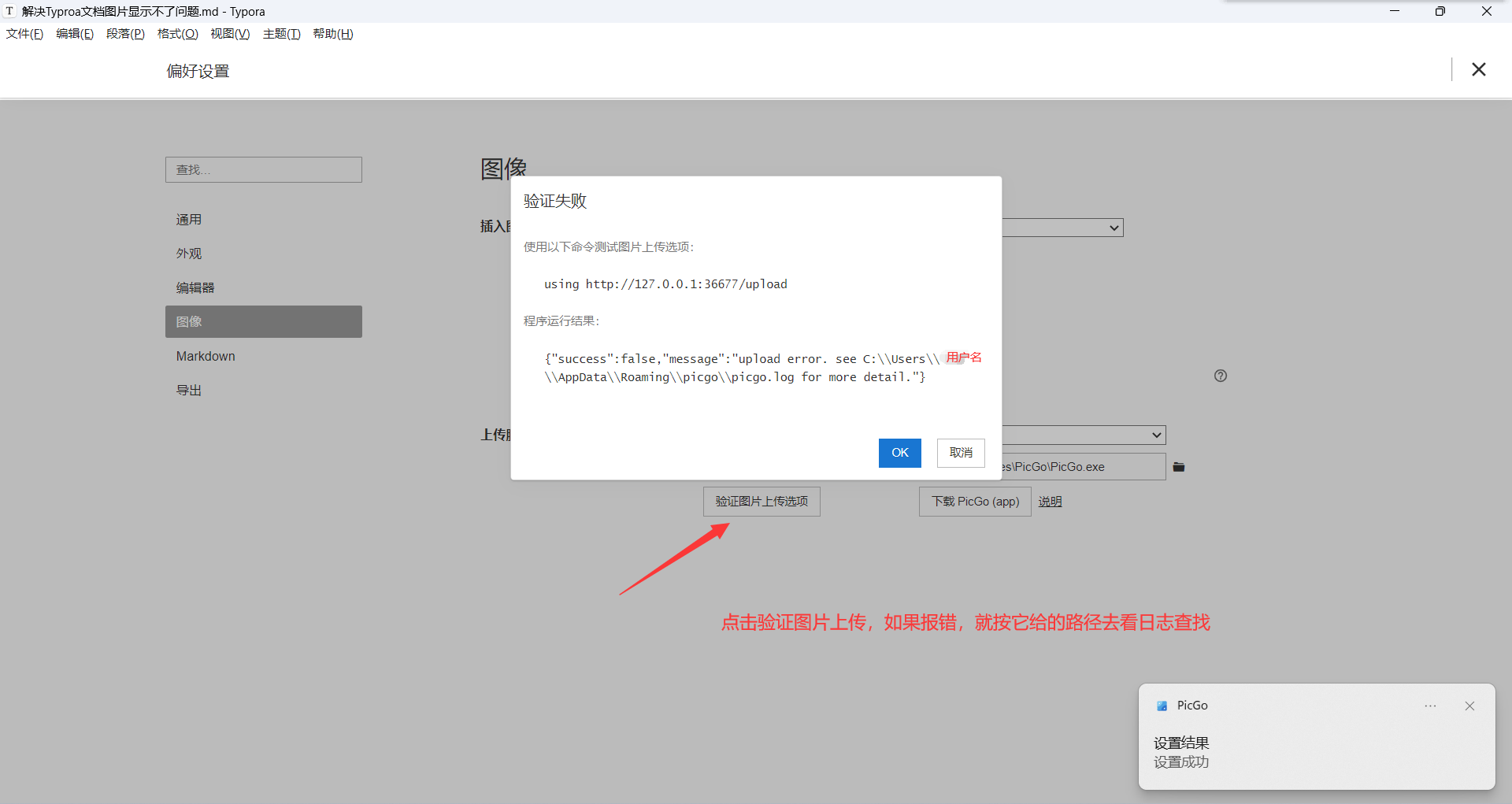
Task: Click the PicGo.exe path field
Action: pos(1084,466)
